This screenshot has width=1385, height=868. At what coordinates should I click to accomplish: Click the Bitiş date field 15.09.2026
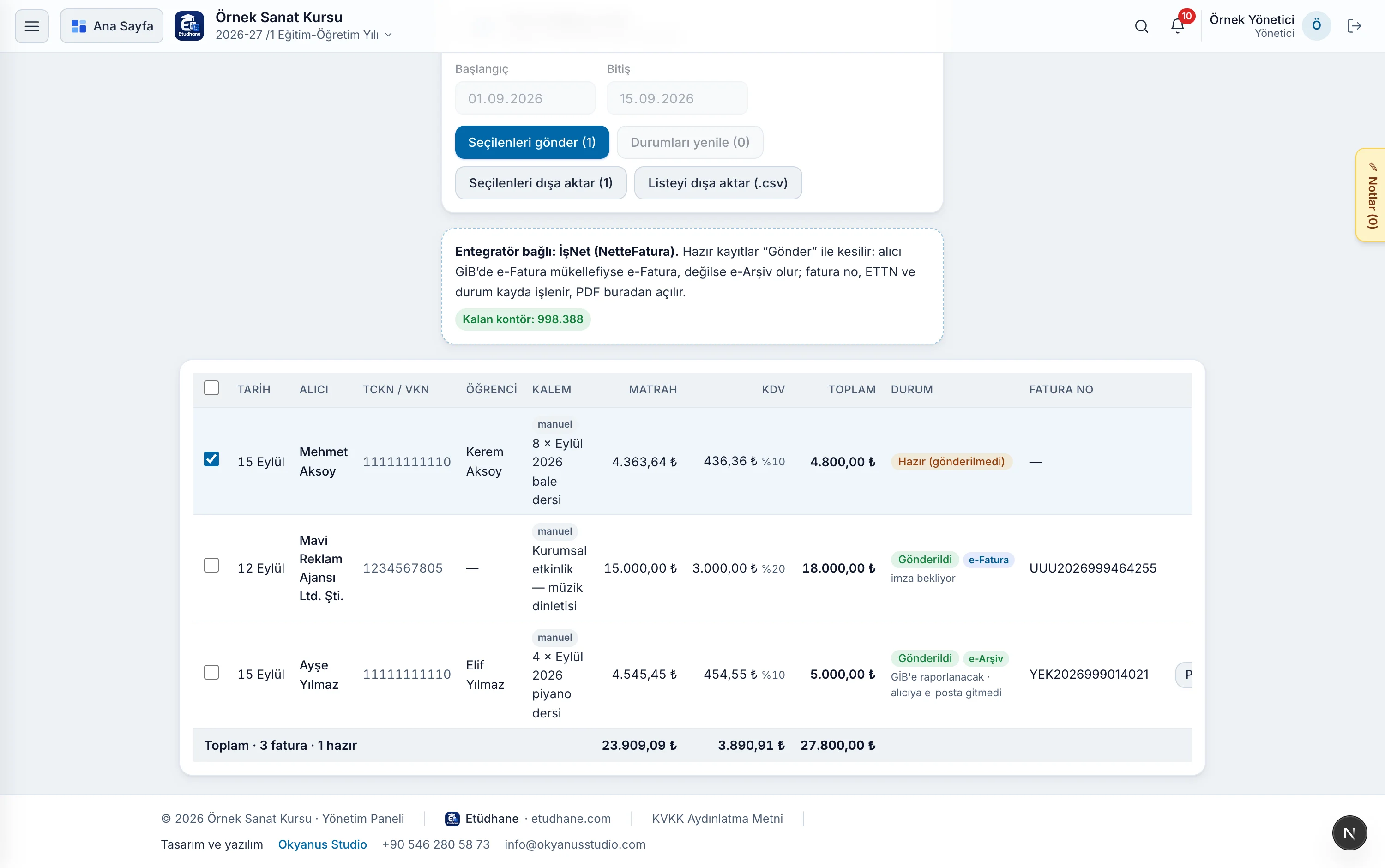click(x=677, y=98)
